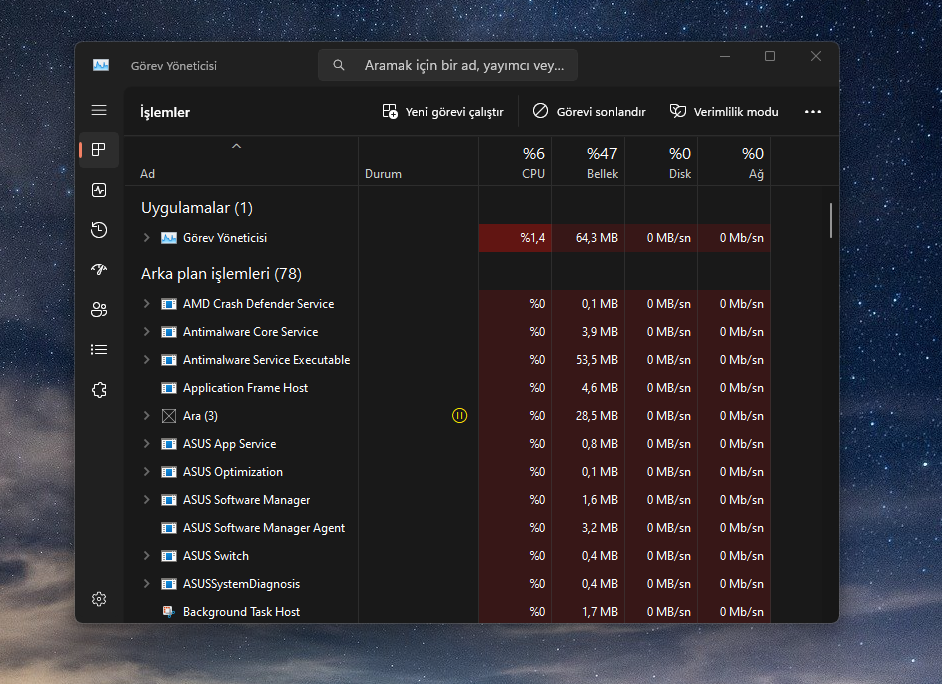The image size is (942, 684).
Task: Sort by the CPU column header
Action: tap(515, 162)
